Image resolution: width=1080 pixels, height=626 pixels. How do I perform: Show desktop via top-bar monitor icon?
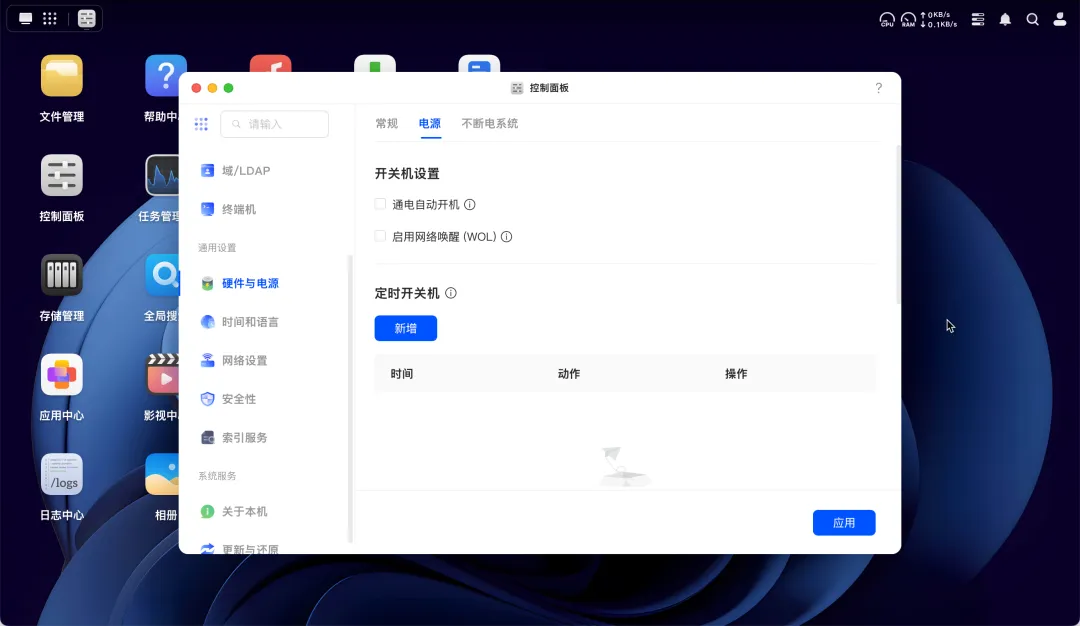[x=25, y=19]
